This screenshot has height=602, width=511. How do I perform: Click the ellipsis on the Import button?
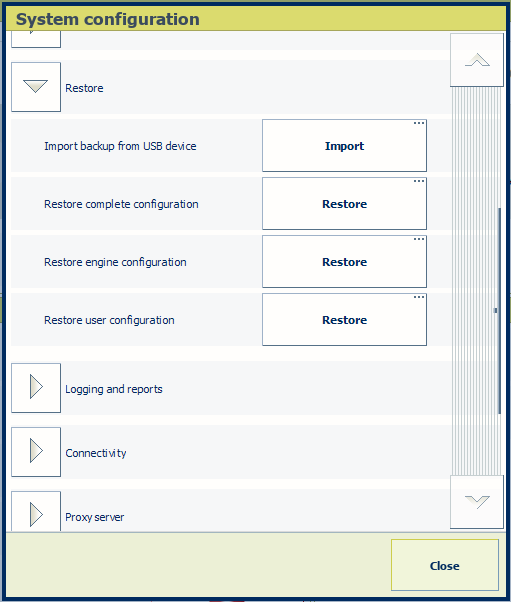pyautogui.click(x=419, y=123)
